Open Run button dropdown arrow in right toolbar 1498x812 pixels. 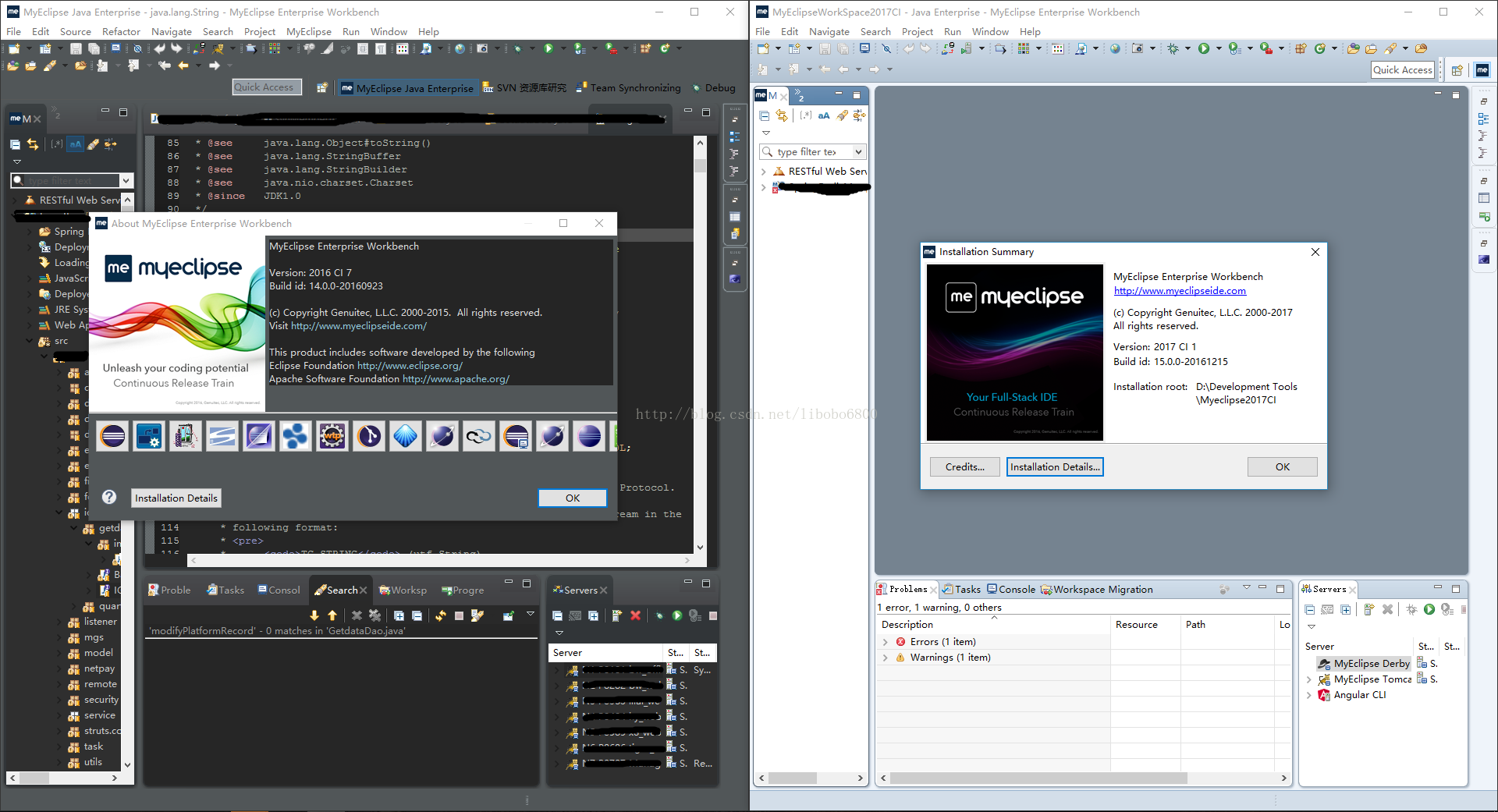tap(1219, 48)
